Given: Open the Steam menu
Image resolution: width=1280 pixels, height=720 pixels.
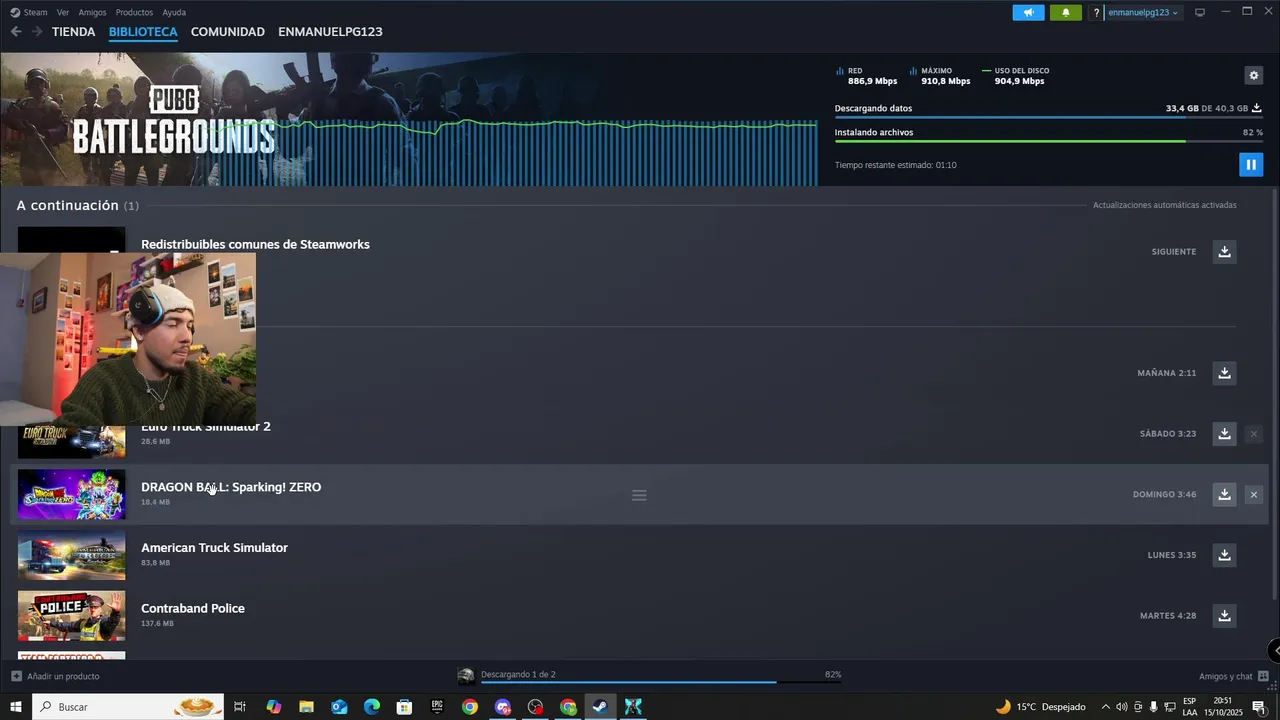Looking at the screenshot, I should [29, 12].
